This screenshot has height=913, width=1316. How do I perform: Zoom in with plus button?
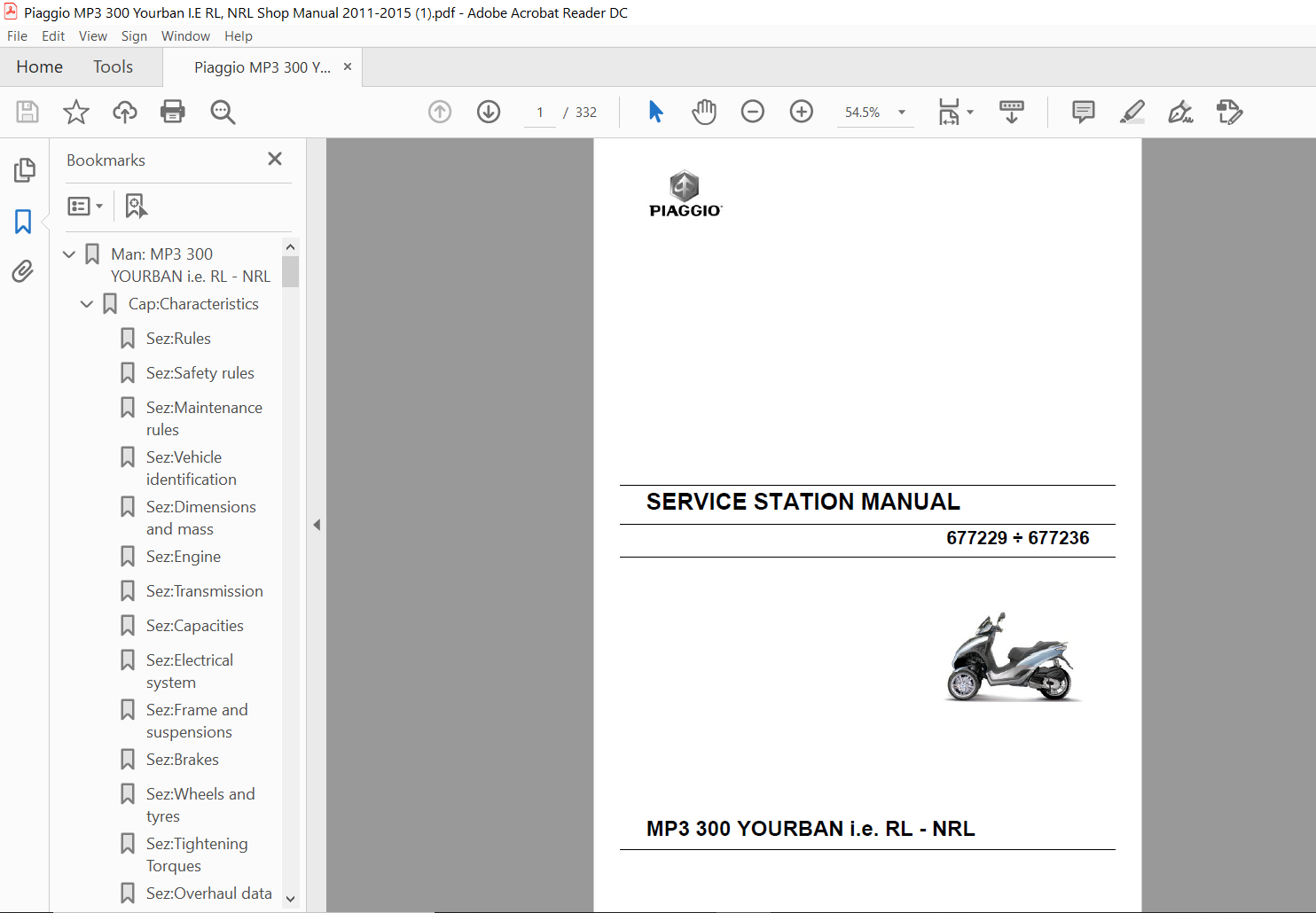(802, 112)
